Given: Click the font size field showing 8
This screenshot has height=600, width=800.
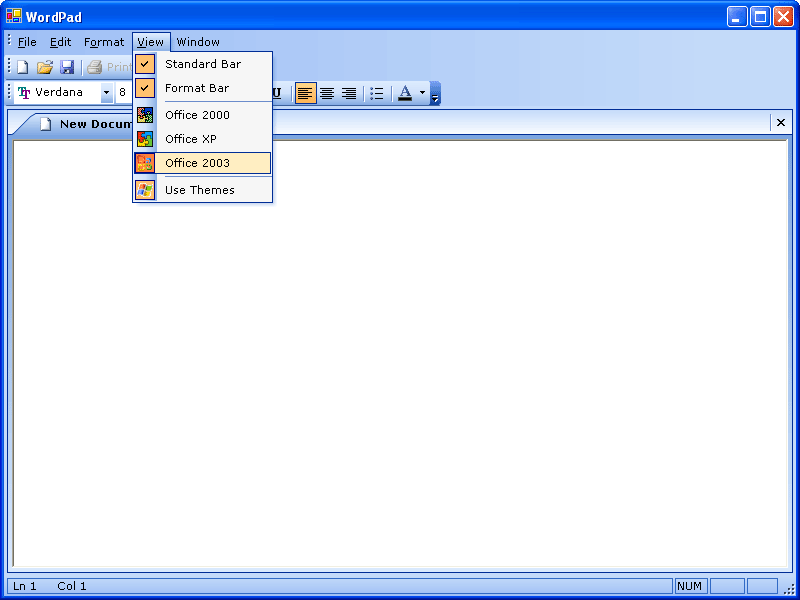Looking at the screenshot, I should (123, 93).
